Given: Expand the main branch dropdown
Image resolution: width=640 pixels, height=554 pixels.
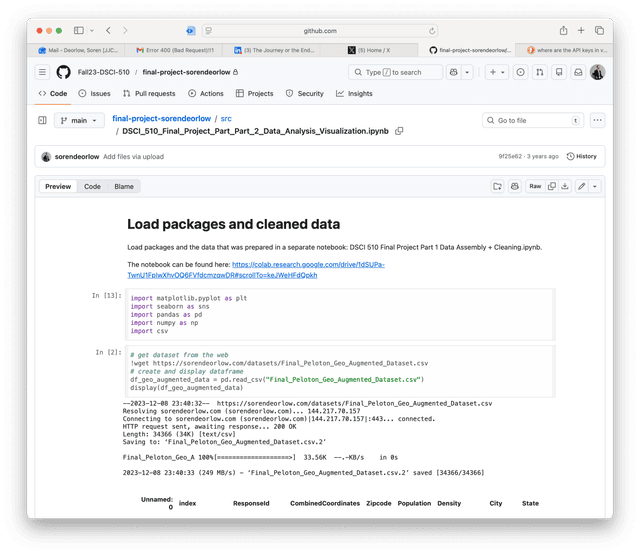Looking at the screenshot, I should (79, 120).
